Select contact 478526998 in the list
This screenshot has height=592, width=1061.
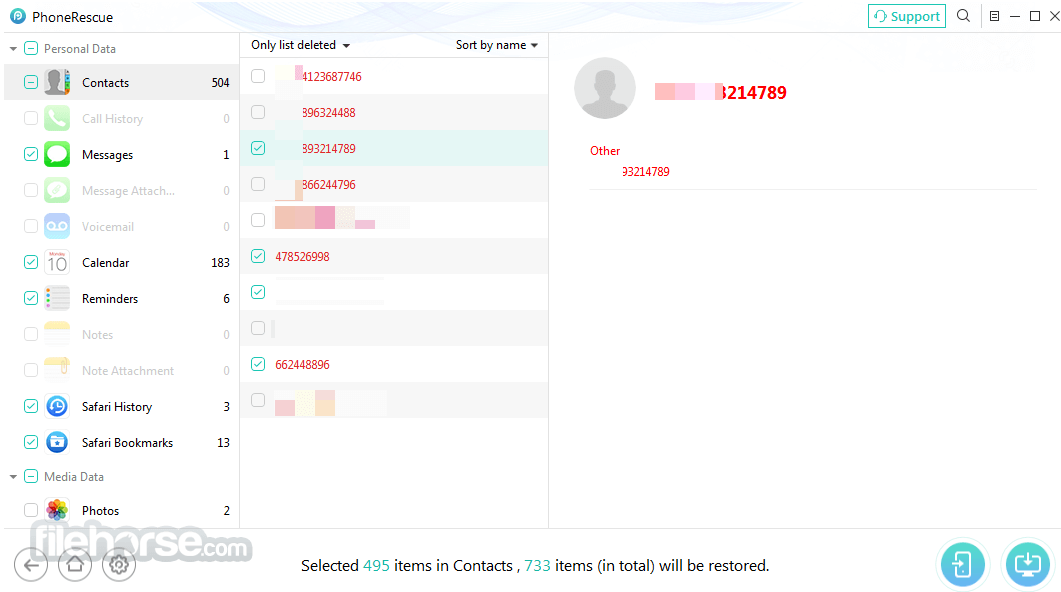(394, 256)
